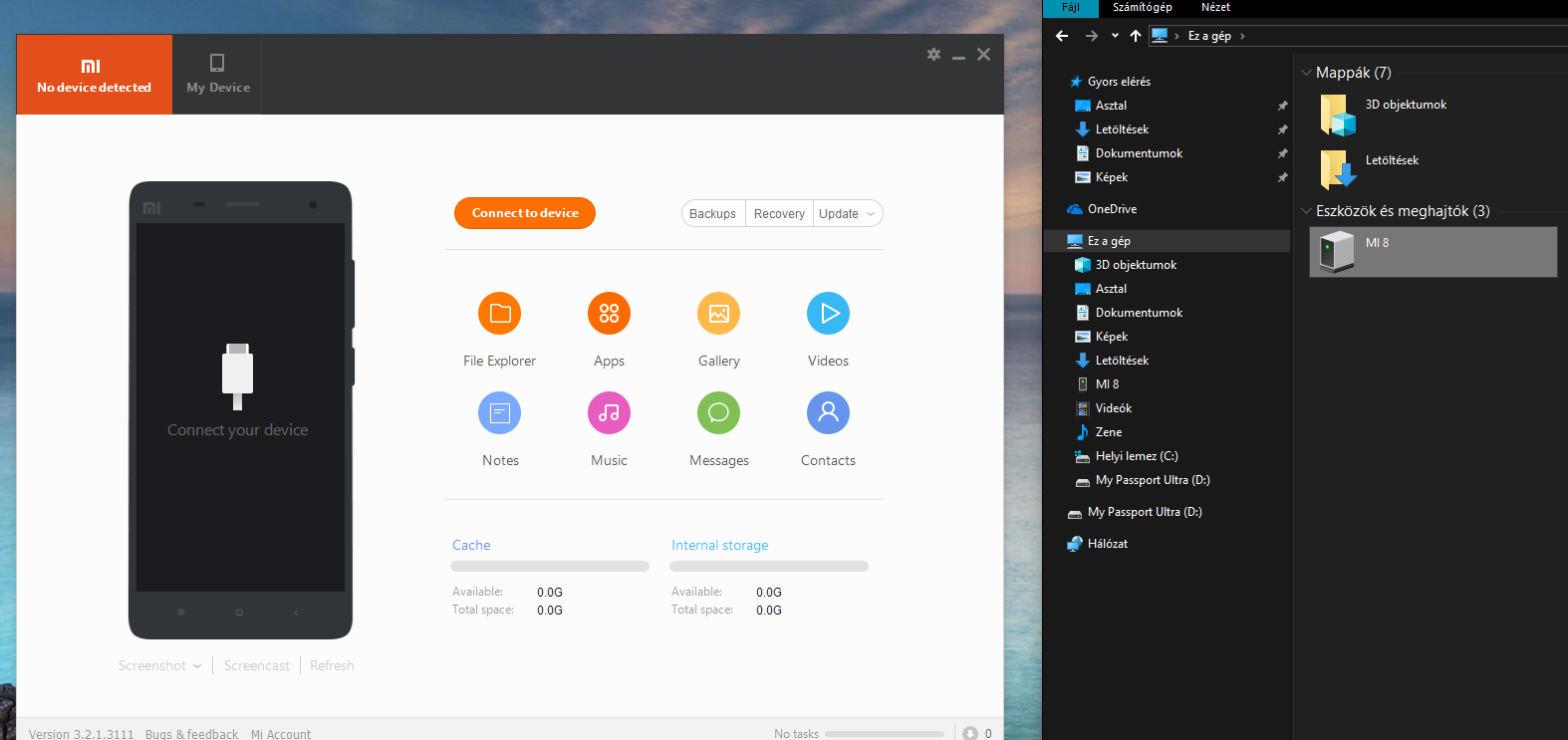The image size is (1568, 740).
Task: Click the Screencast link
Action: click(x=257, y=665)
